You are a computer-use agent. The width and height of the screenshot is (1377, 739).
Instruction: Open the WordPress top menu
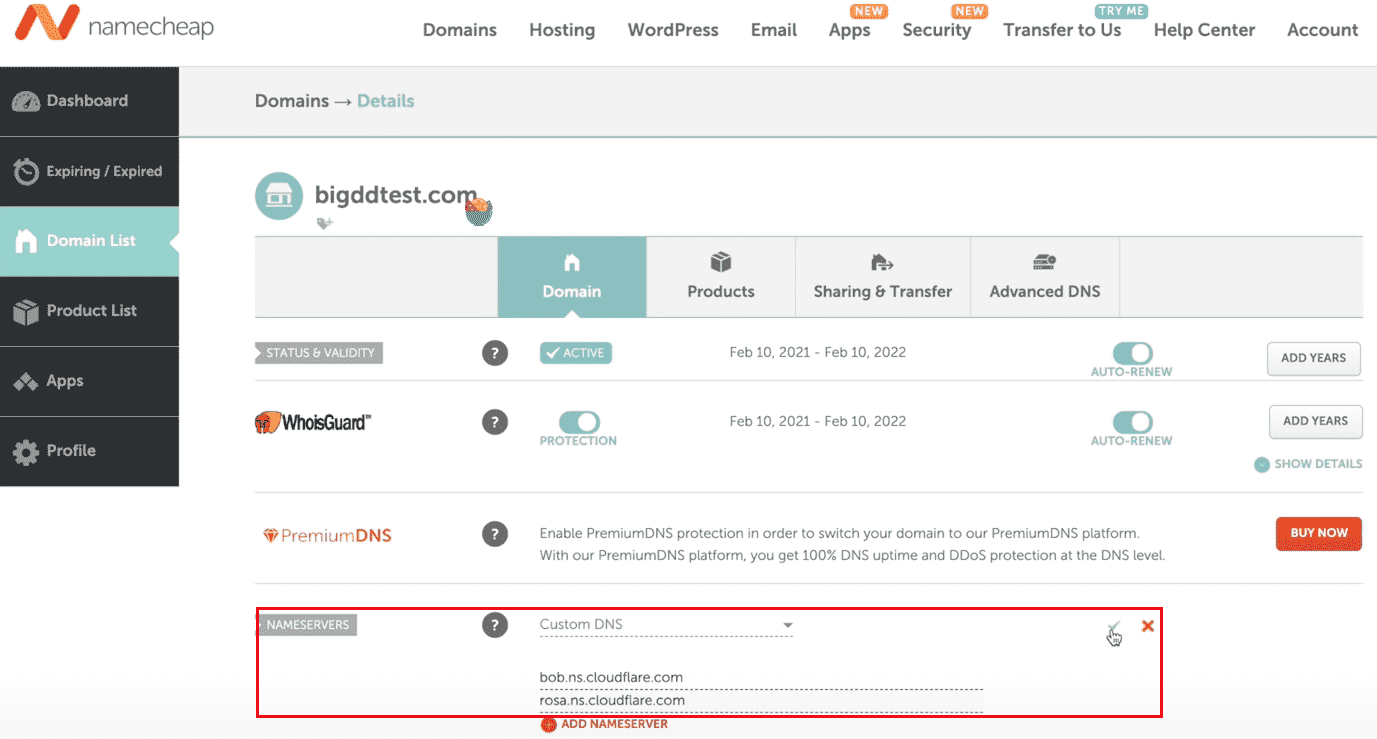(673, 30)
